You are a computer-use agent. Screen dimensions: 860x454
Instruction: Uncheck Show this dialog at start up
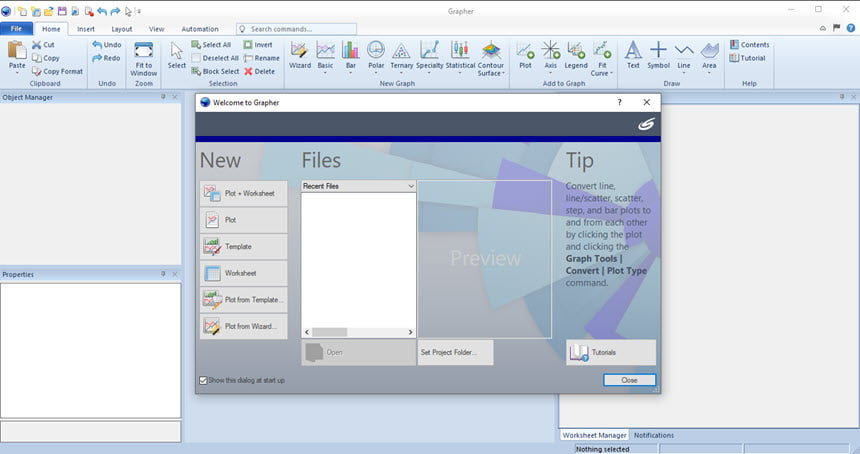203,381
